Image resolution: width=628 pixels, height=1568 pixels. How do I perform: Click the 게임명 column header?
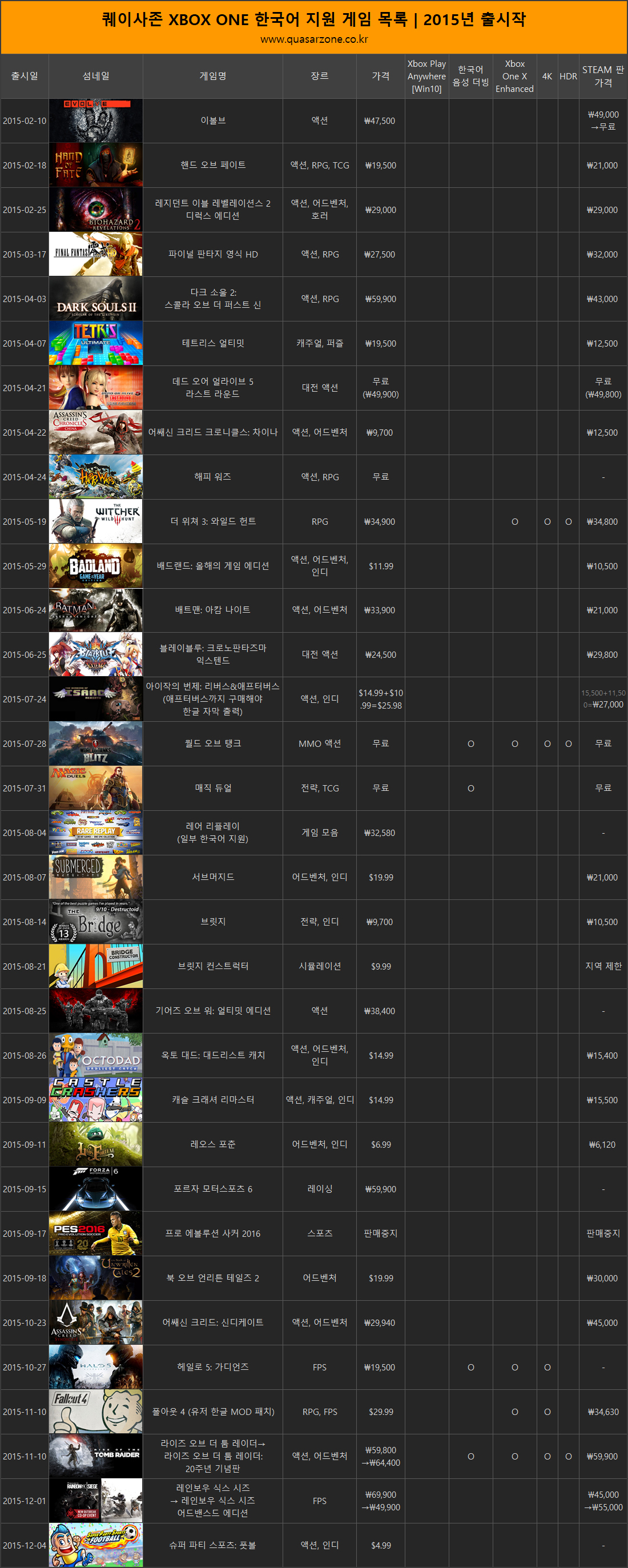pos(213,76)
